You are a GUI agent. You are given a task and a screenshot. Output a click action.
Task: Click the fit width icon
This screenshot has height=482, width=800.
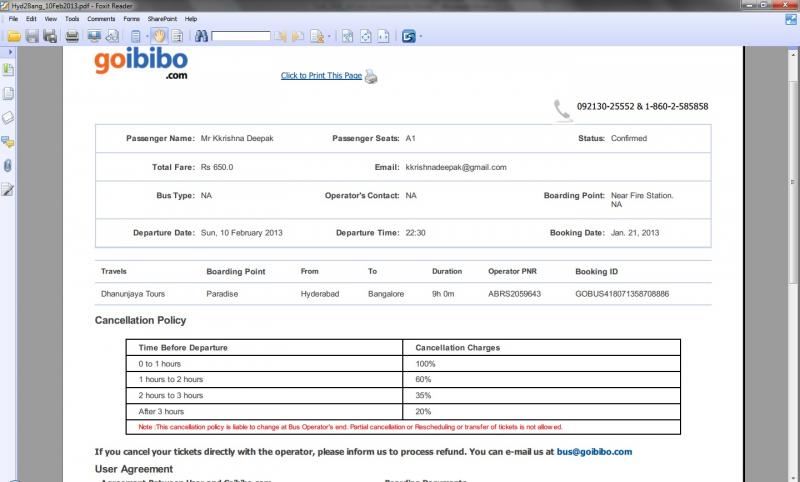pos(384,36)
